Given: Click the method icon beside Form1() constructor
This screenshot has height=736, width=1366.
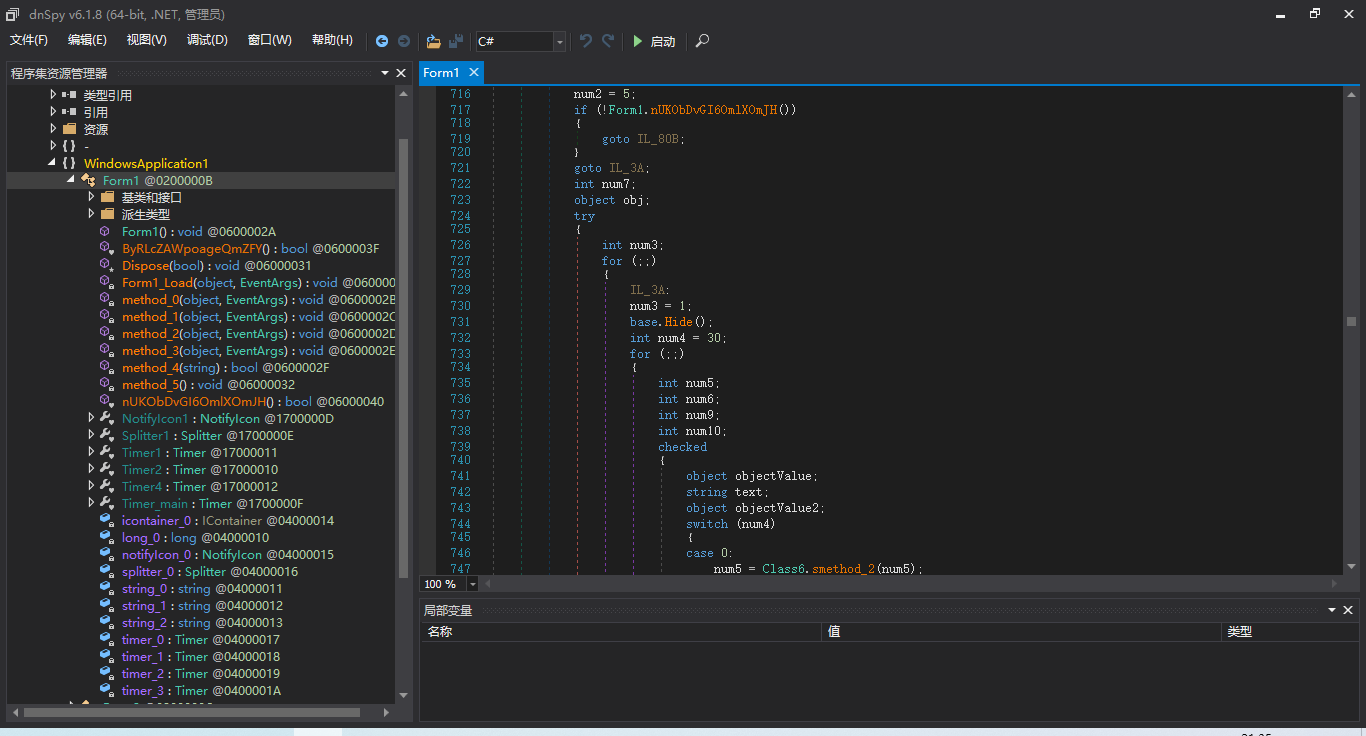Looking at the screenshot, I should coord(105,231).
